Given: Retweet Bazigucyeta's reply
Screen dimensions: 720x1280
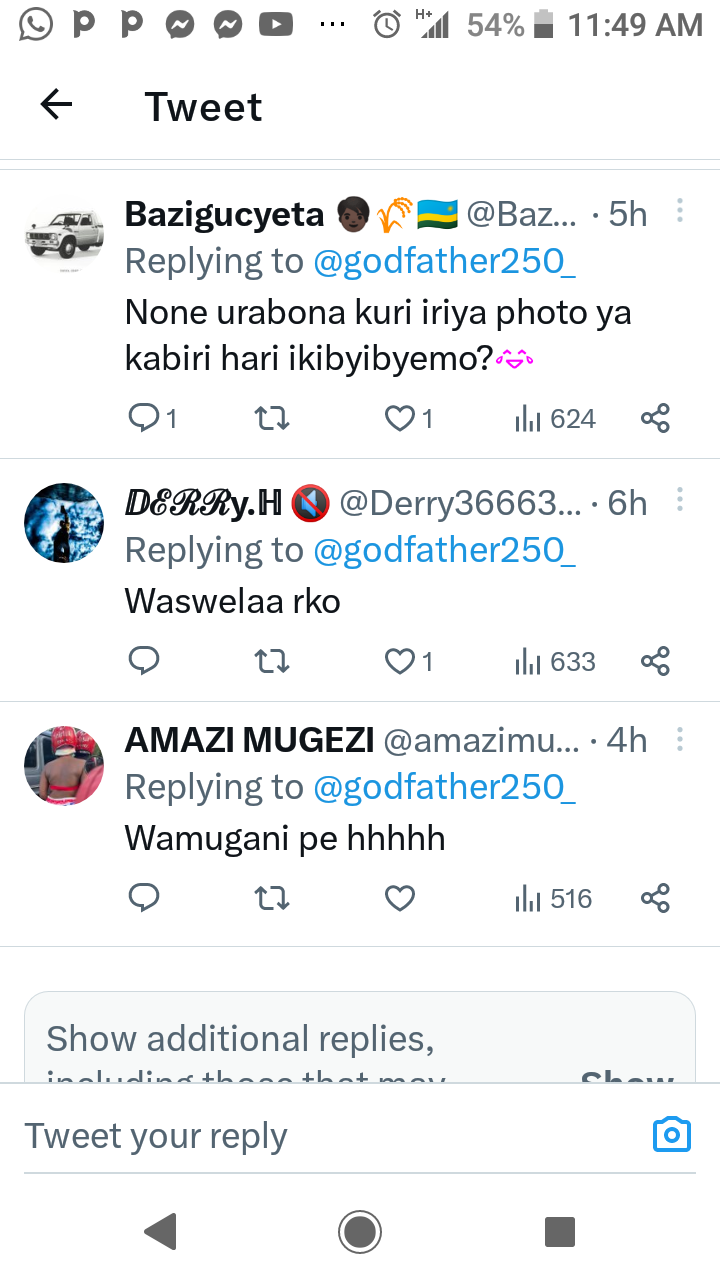Looking at the screenshot, I should (x=273, y=418).
